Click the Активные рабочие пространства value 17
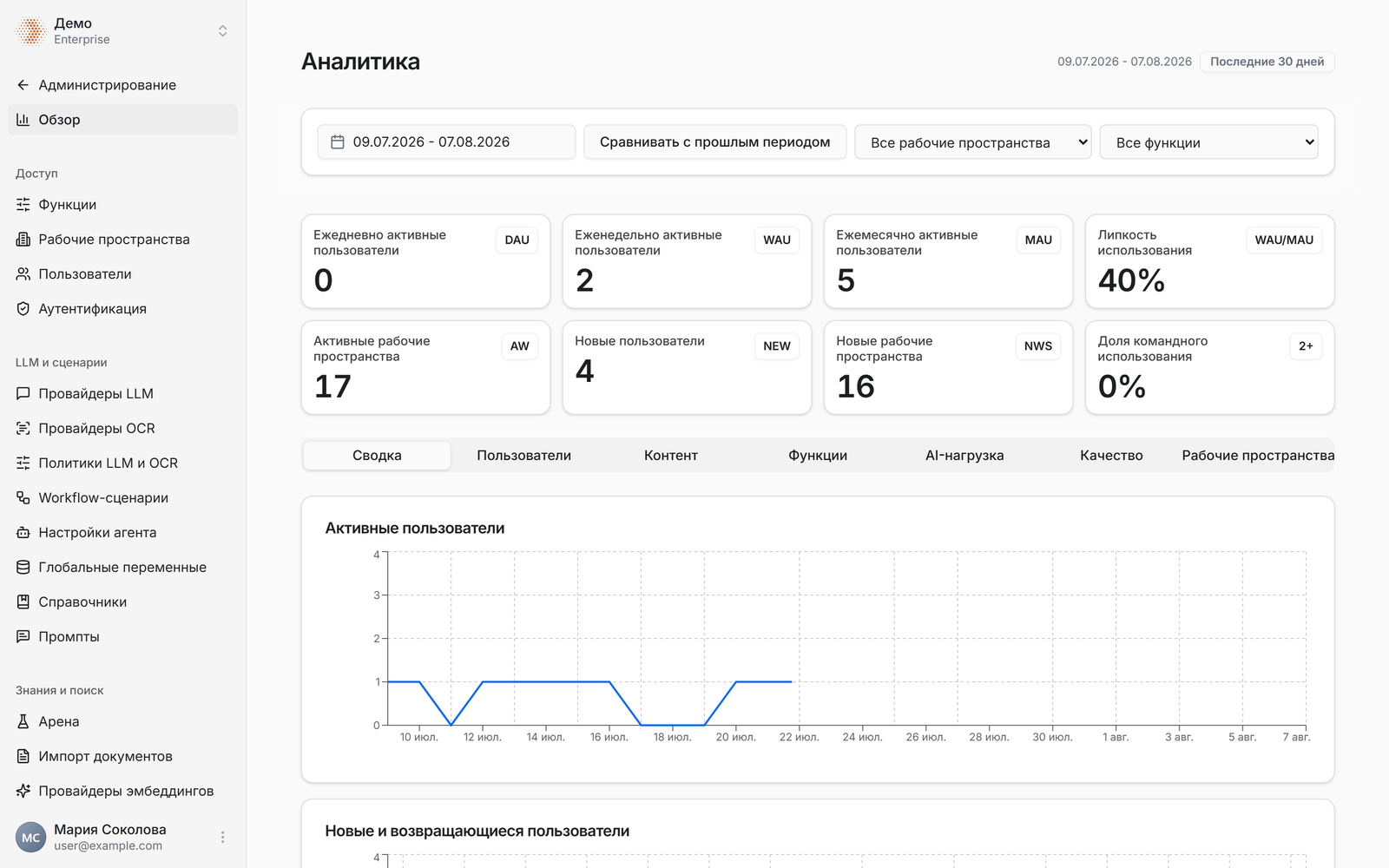 (x=332, y=386)
